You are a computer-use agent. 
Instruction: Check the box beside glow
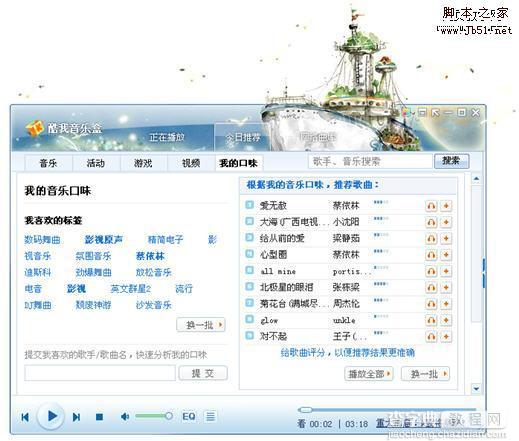tap(249, 319)
